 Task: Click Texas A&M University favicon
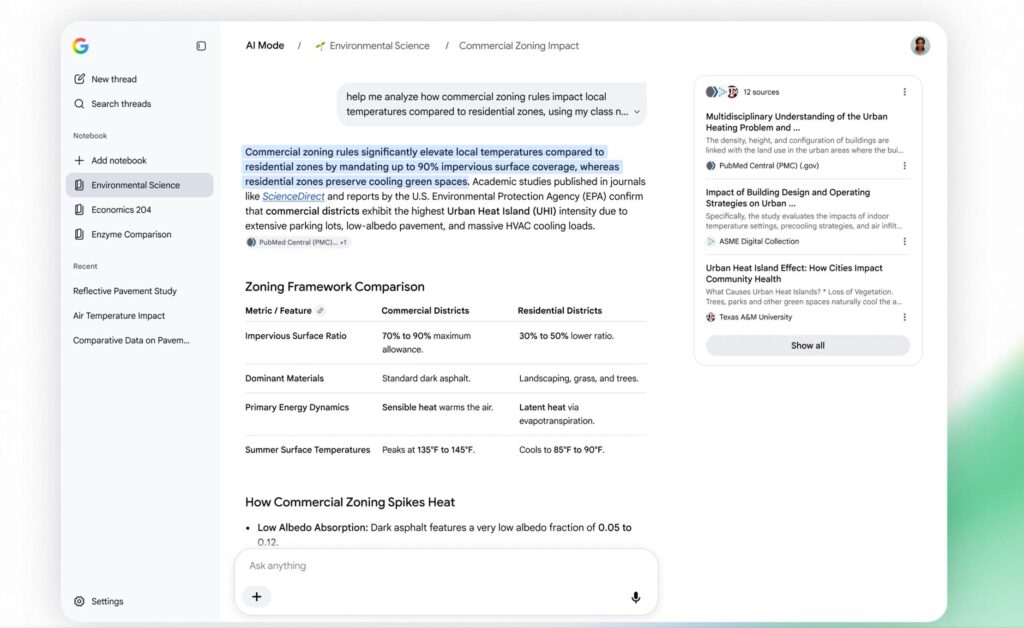tap(711, 317)
